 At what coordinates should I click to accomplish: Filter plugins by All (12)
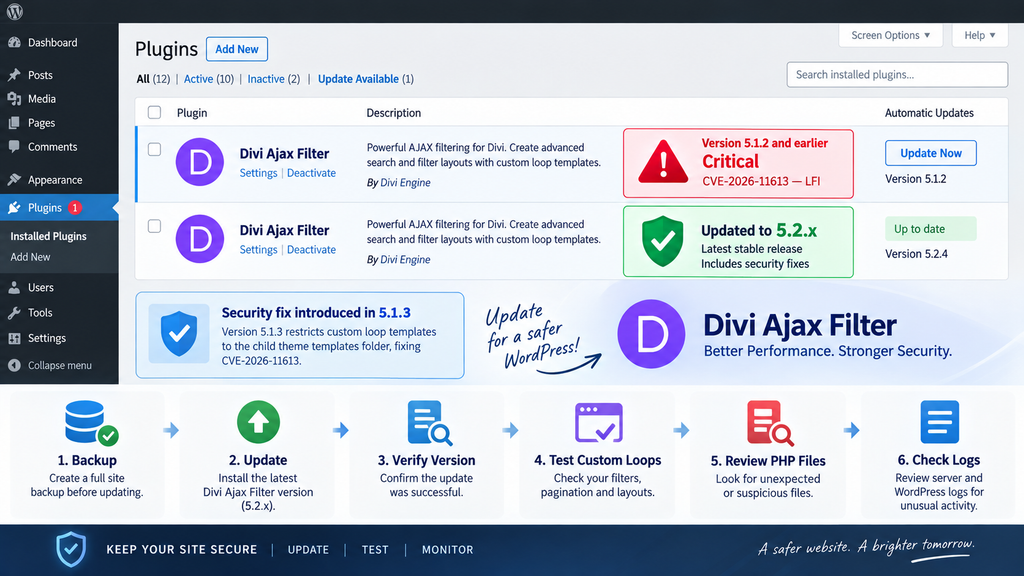point(153,79)
